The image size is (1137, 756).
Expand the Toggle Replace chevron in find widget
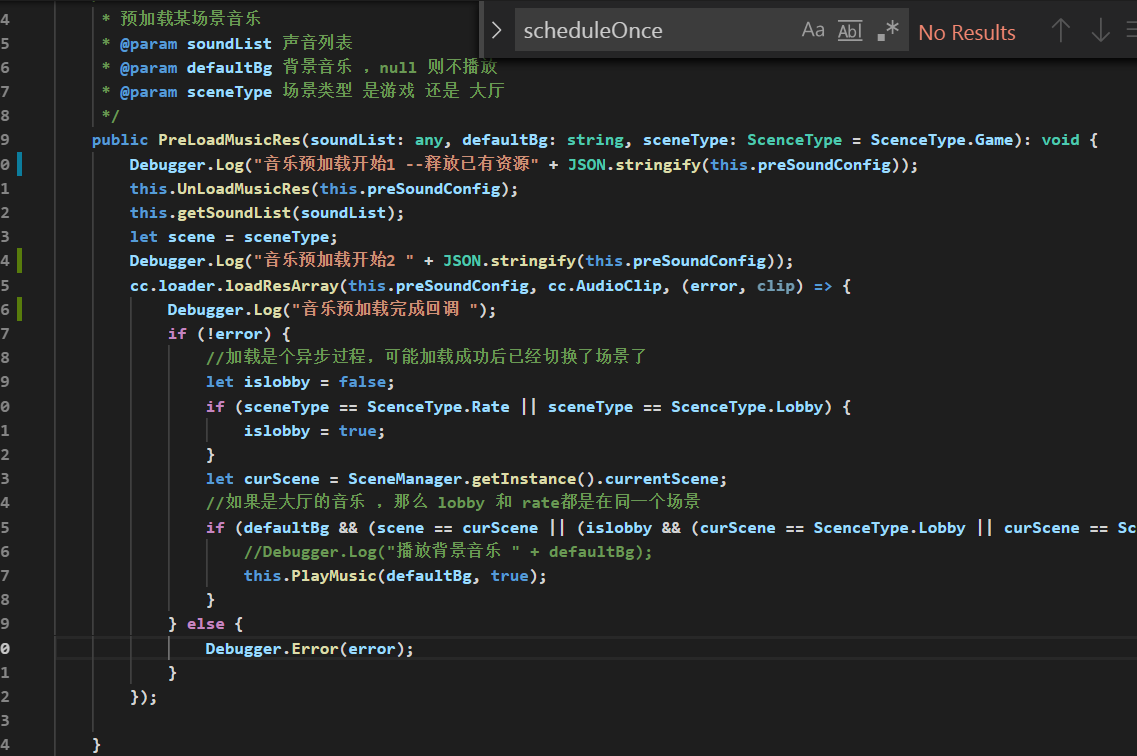tap(497, 30)
